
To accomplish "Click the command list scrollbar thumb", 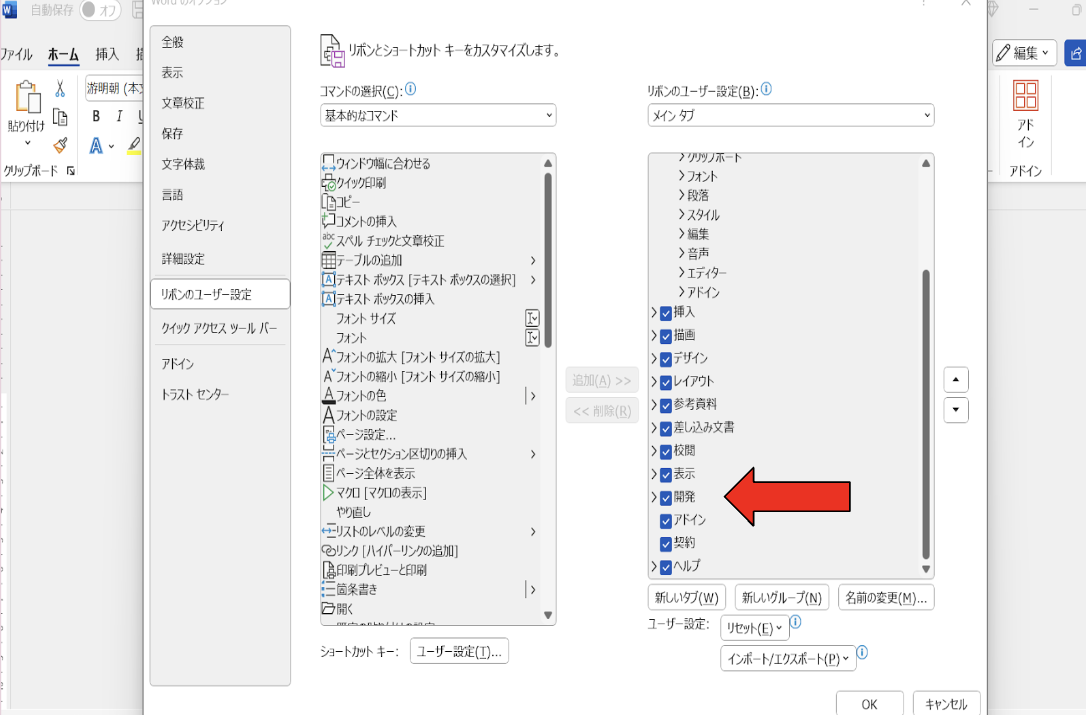I will click(548, 260).
